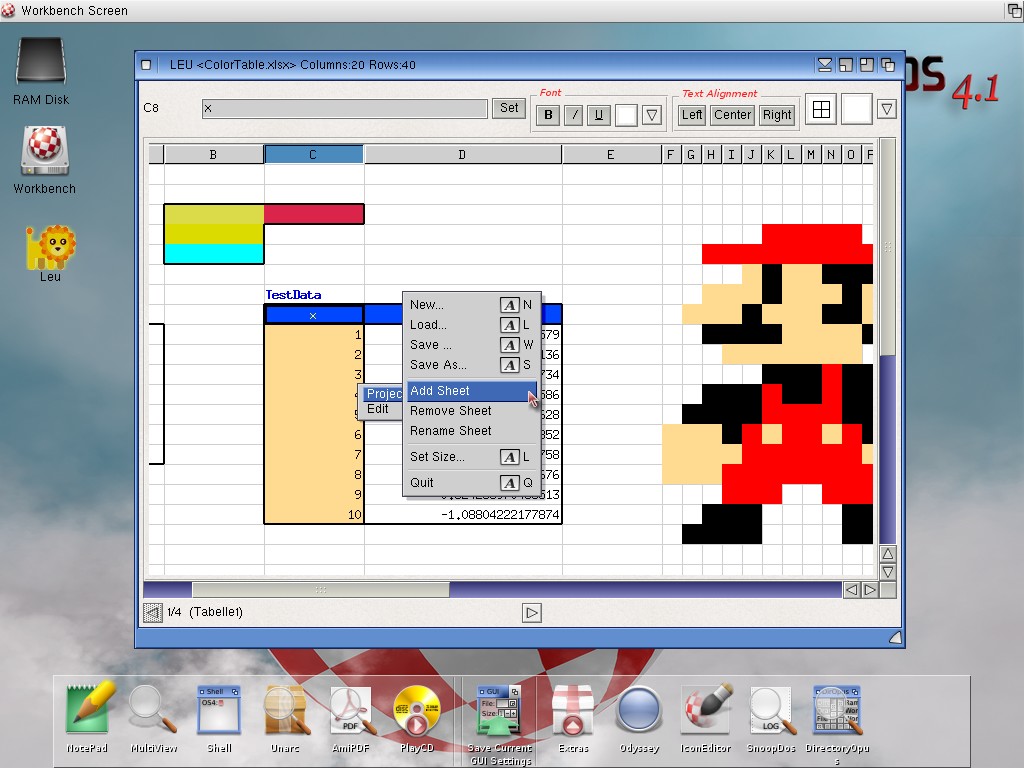Screen dimensions: 1024x768
Task: Click the font color swatch
Action: coord(626,115)
